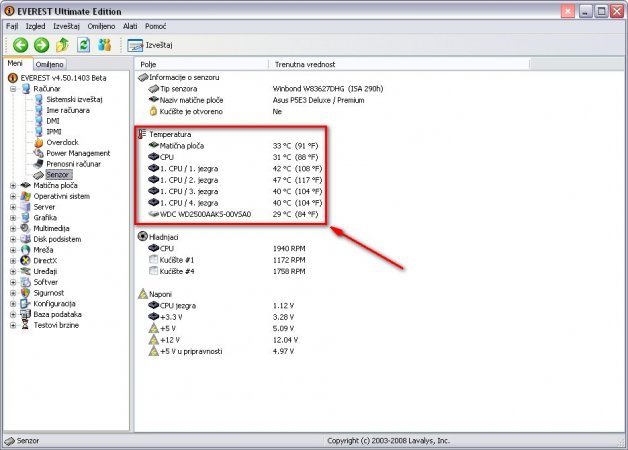Screen dimensions: 628x450
Task: Select the DMI tree item
Action: 53,121
